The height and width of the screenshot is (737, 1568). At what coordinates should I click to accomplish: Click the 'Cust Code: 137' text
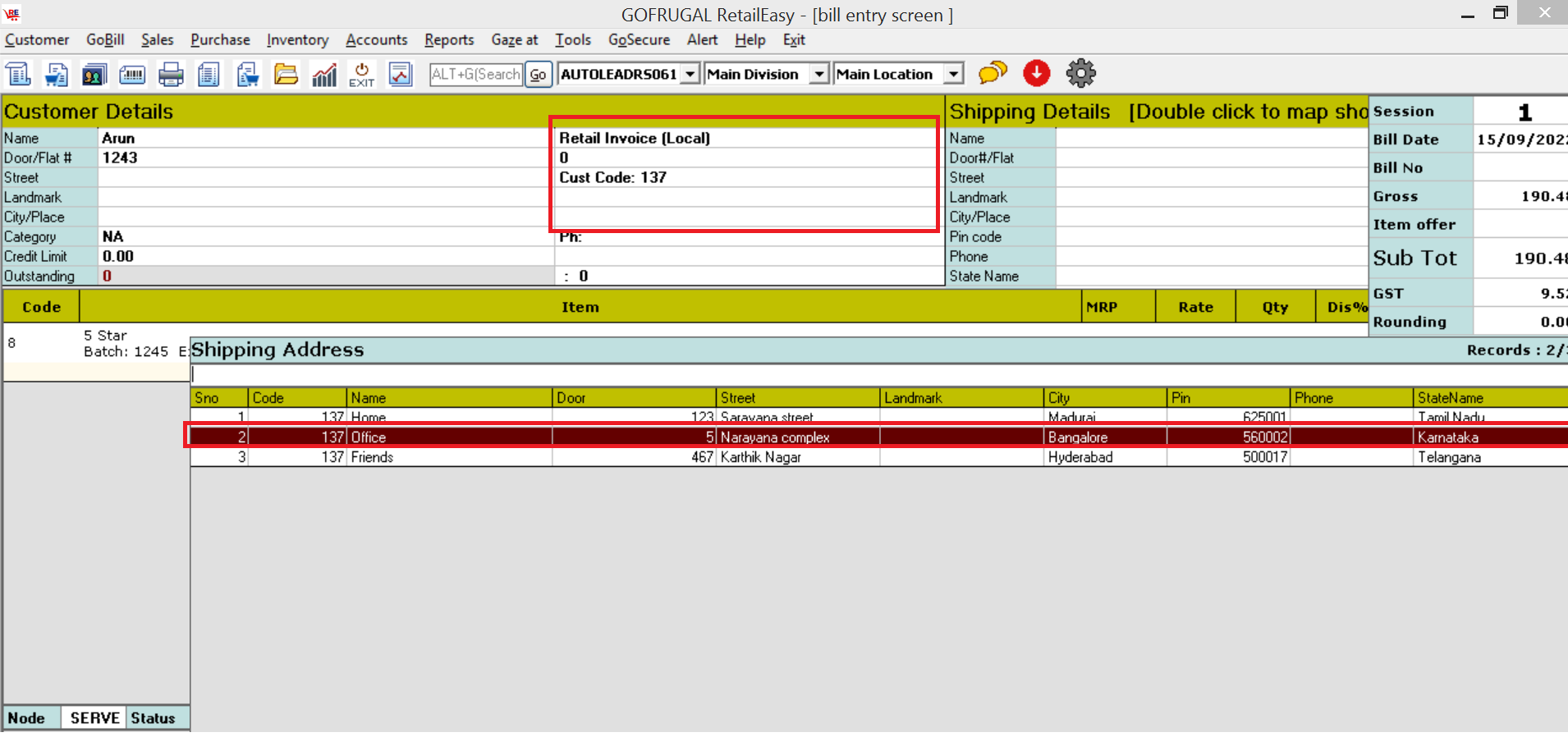pos(612,177)
